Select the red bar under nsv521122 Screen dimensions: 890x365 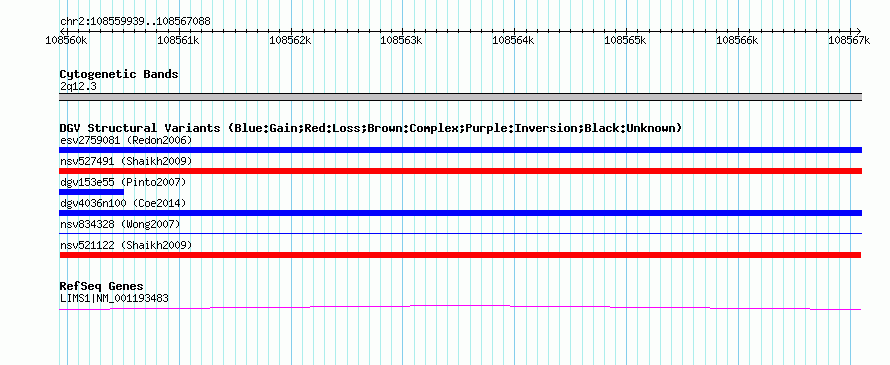460,255
